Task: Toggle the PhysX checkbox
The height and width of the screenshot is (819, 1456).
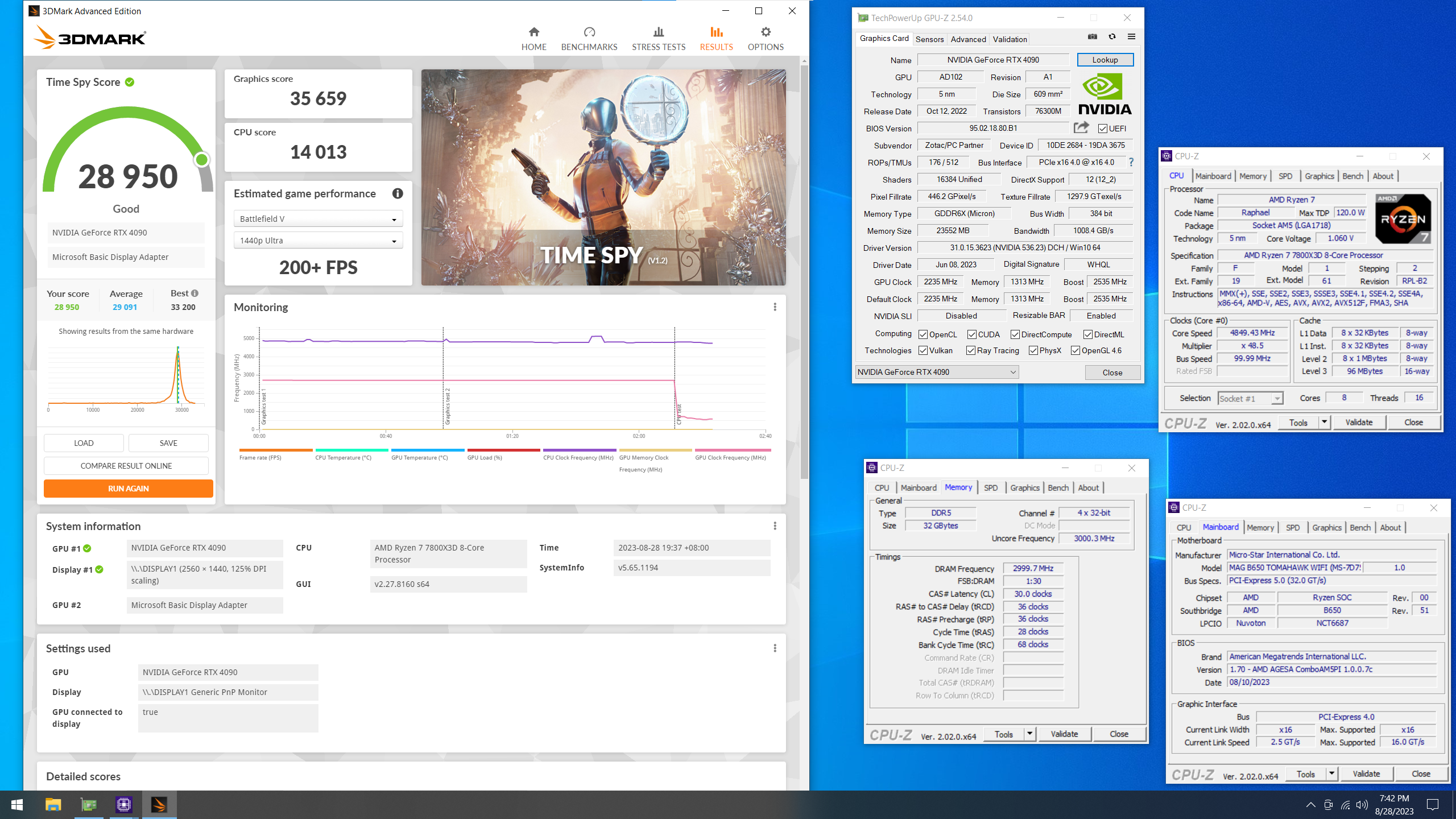Action: (1033, 350)
